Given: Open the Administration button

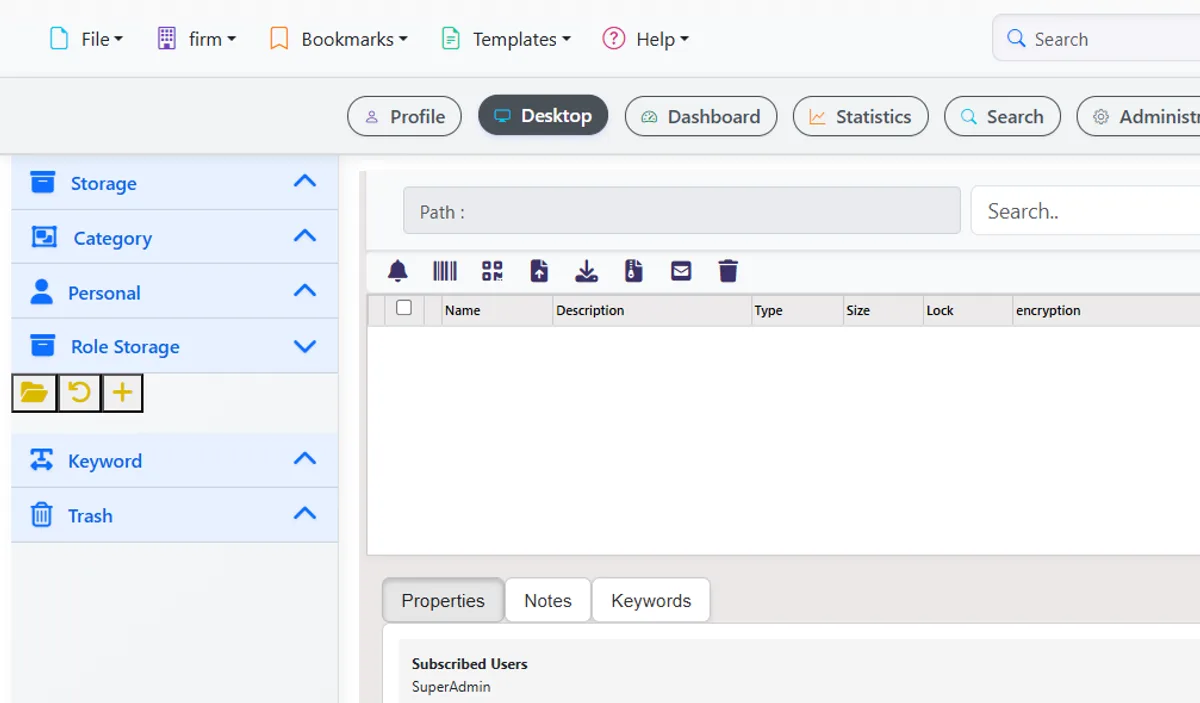Looking at the screenshot, I should [1138, 116].
